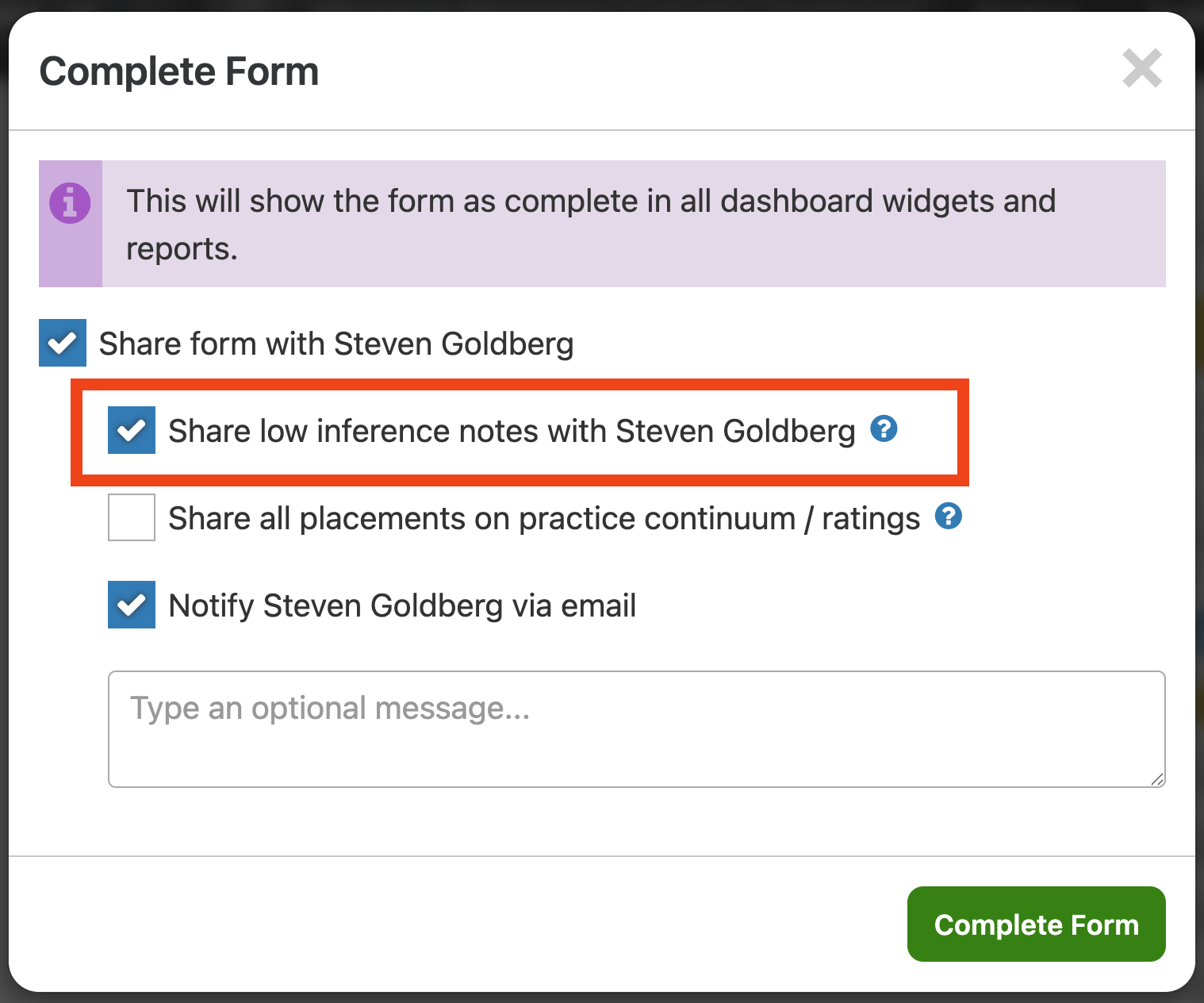Click the Complete Form dialog title area
The width and height of the screenshot is (1204, 1003).
179,71
